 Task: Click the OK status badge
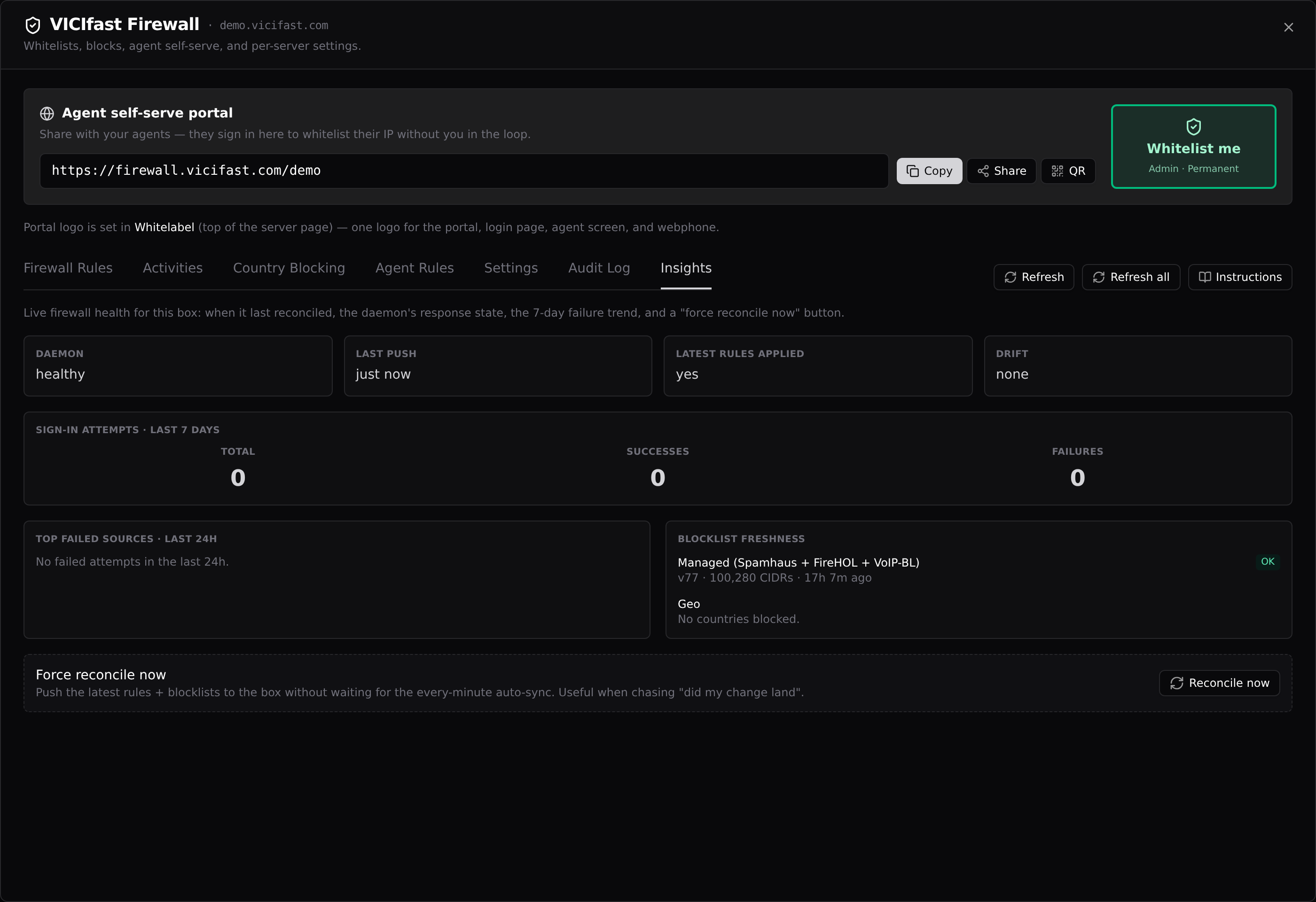pos(1267,562)
